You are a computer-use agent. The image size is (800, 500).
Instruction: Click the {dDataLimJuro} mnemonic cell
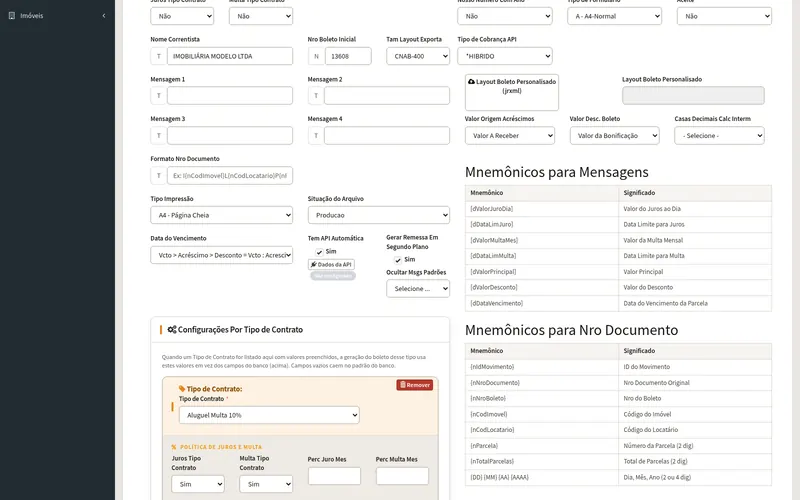[x=541, y=224]
